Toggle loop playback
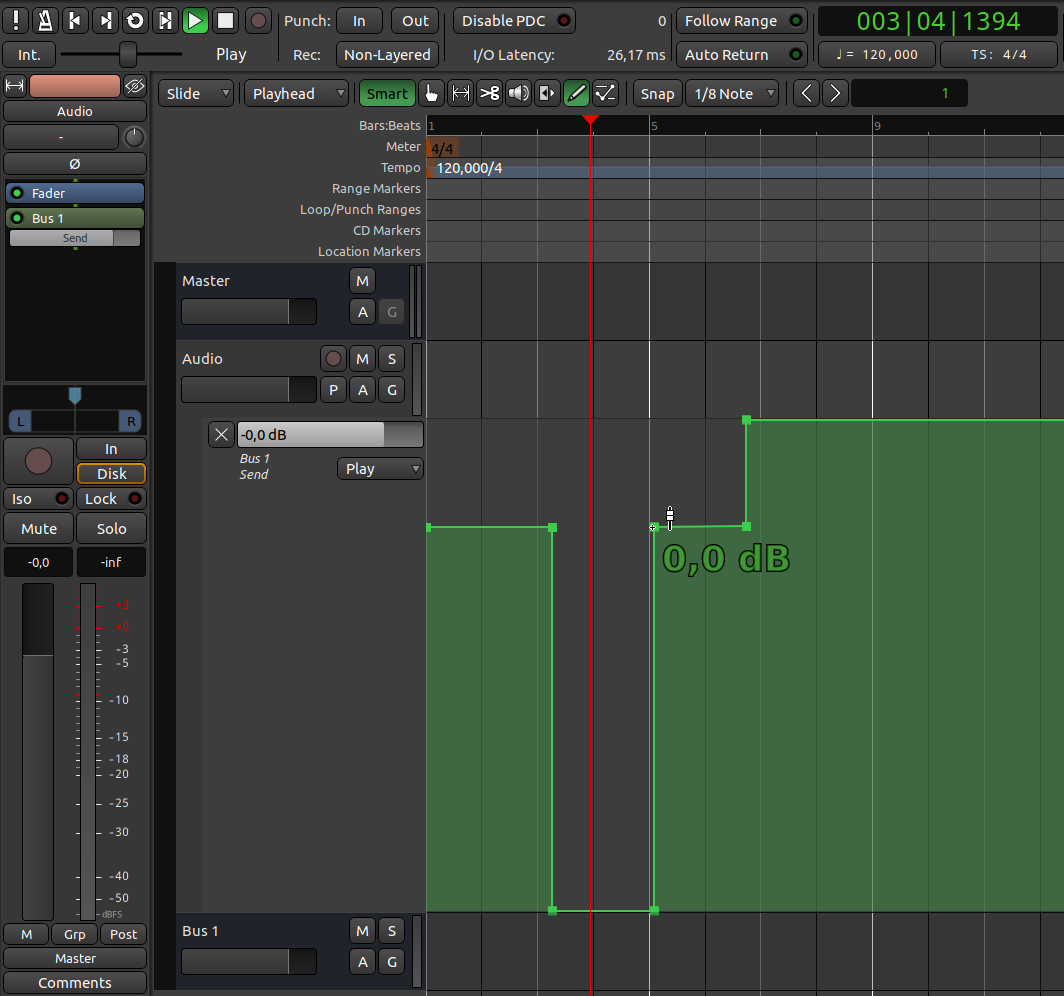This screenshot has width=1064, height=996. 135,20
